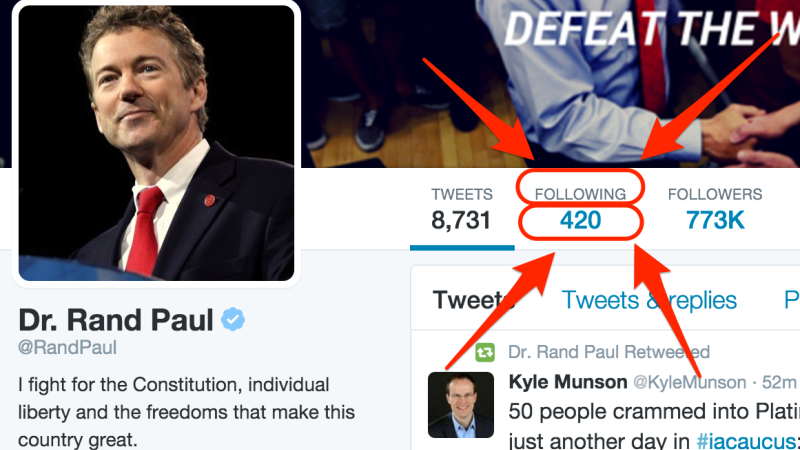Click the number 420 under Following
The height and width of the screenshot is (450, 800).
(580, 220)
